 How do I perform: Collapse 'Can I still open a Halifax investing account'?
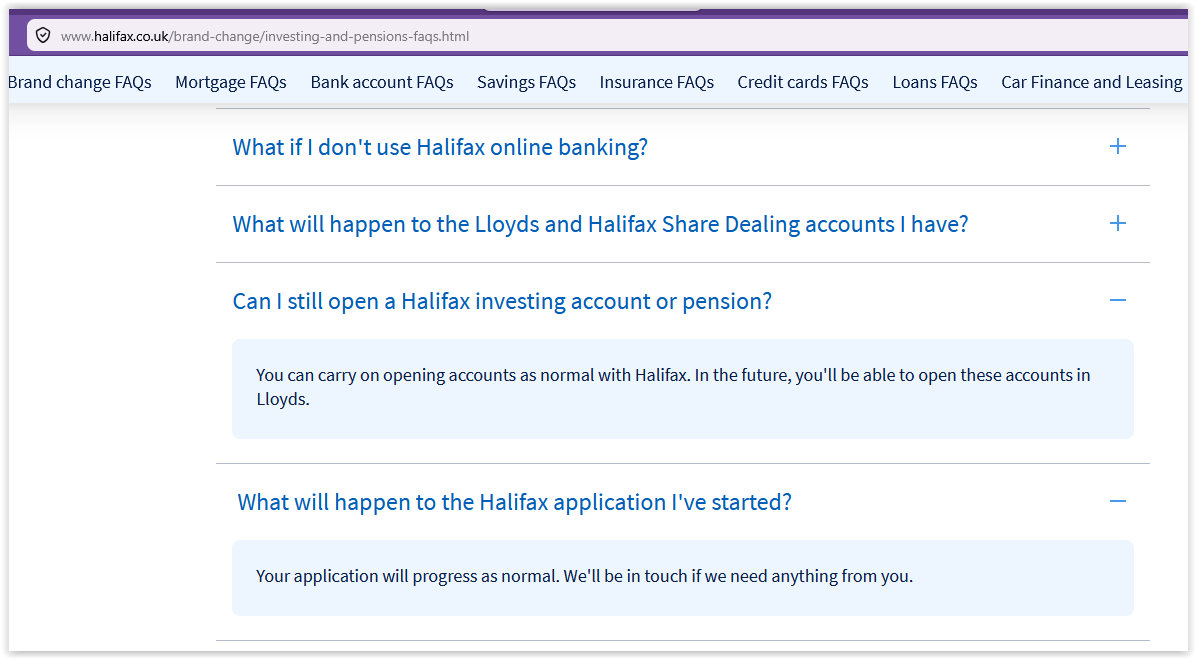tap(502, 301)
